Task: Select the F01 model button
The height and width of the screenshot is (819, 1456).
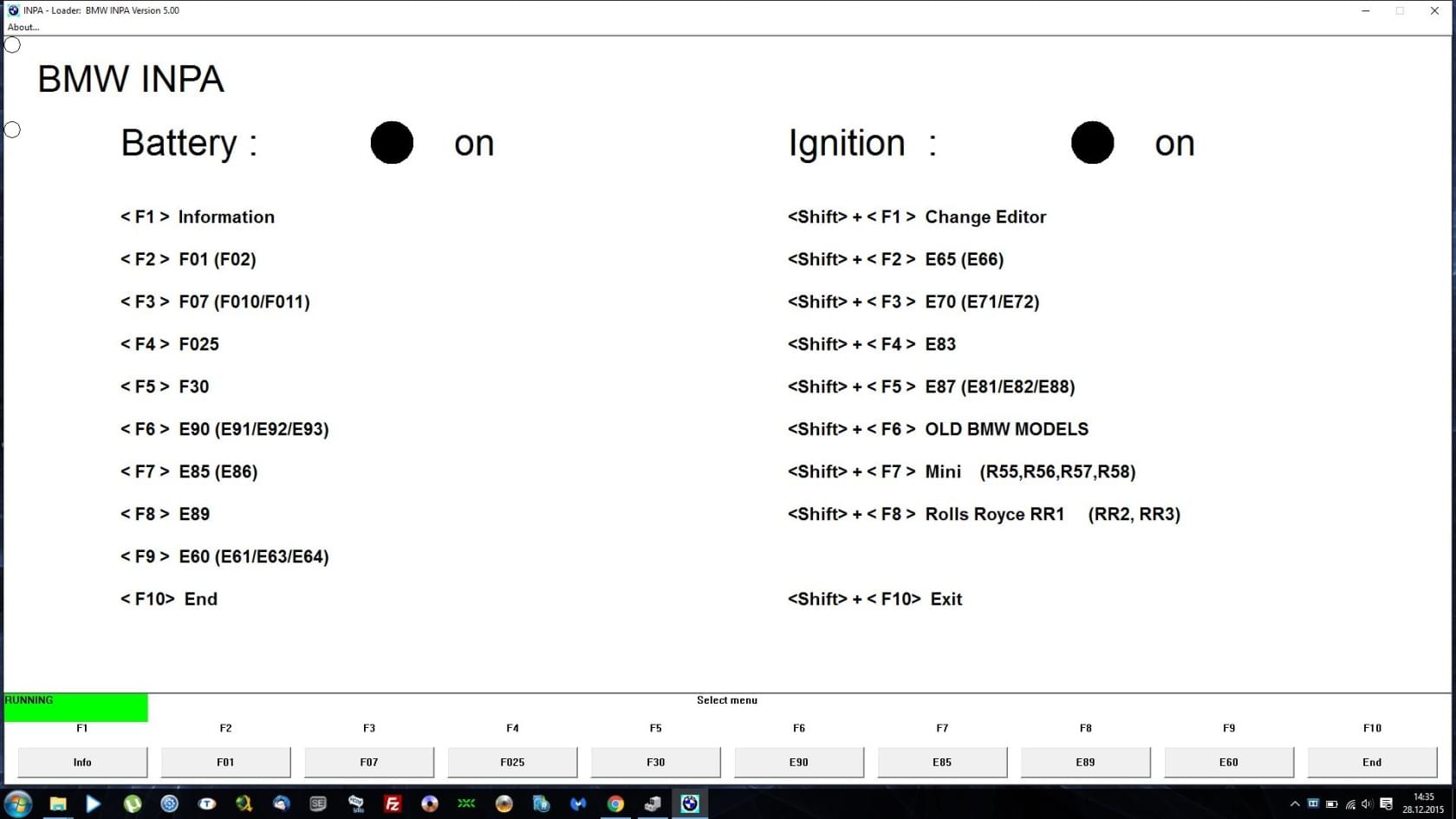Action: pyautogui.click(x=225, y=762)
